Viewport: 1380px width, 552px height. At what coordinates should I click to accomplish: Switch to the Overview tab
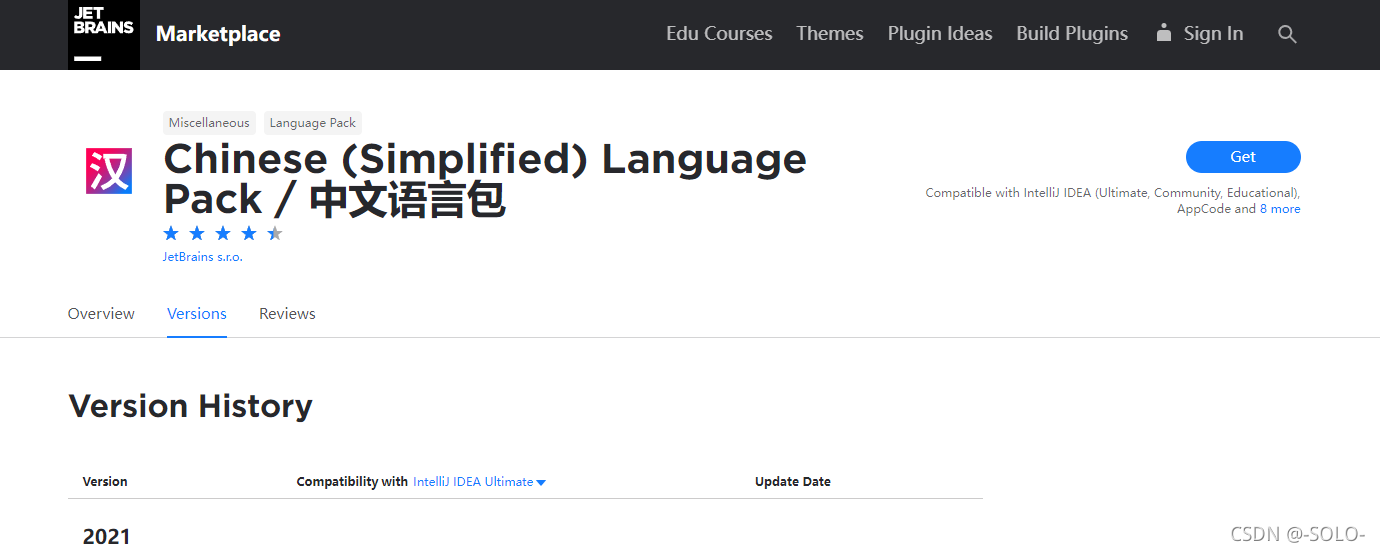[101, 314]
